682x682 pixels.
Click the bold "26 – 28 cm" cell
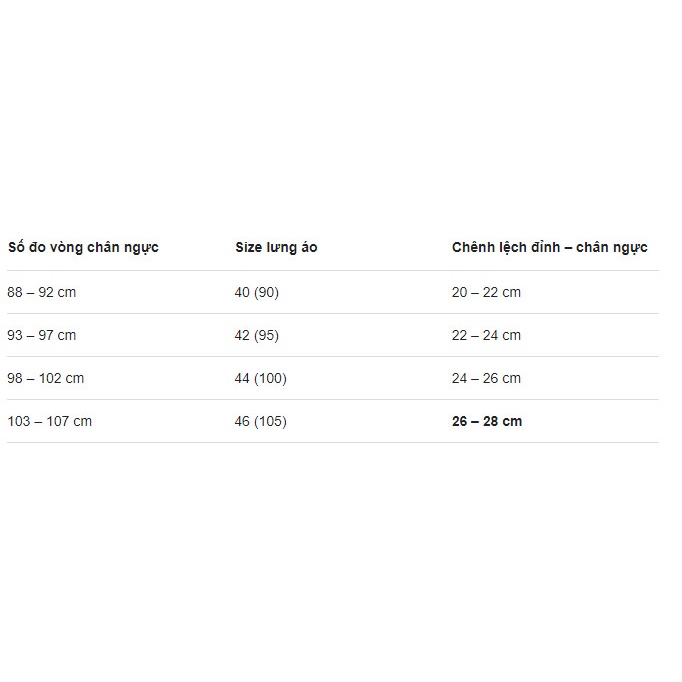click(x=487, y=421)
